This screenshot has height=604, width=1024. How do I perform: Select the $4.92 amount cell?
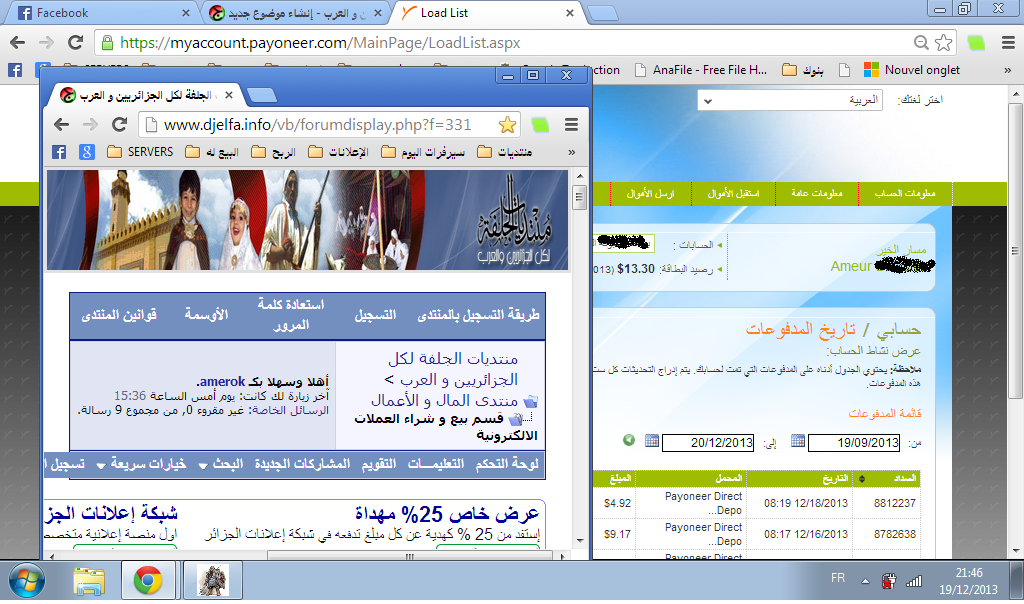(x=617, y=503)
